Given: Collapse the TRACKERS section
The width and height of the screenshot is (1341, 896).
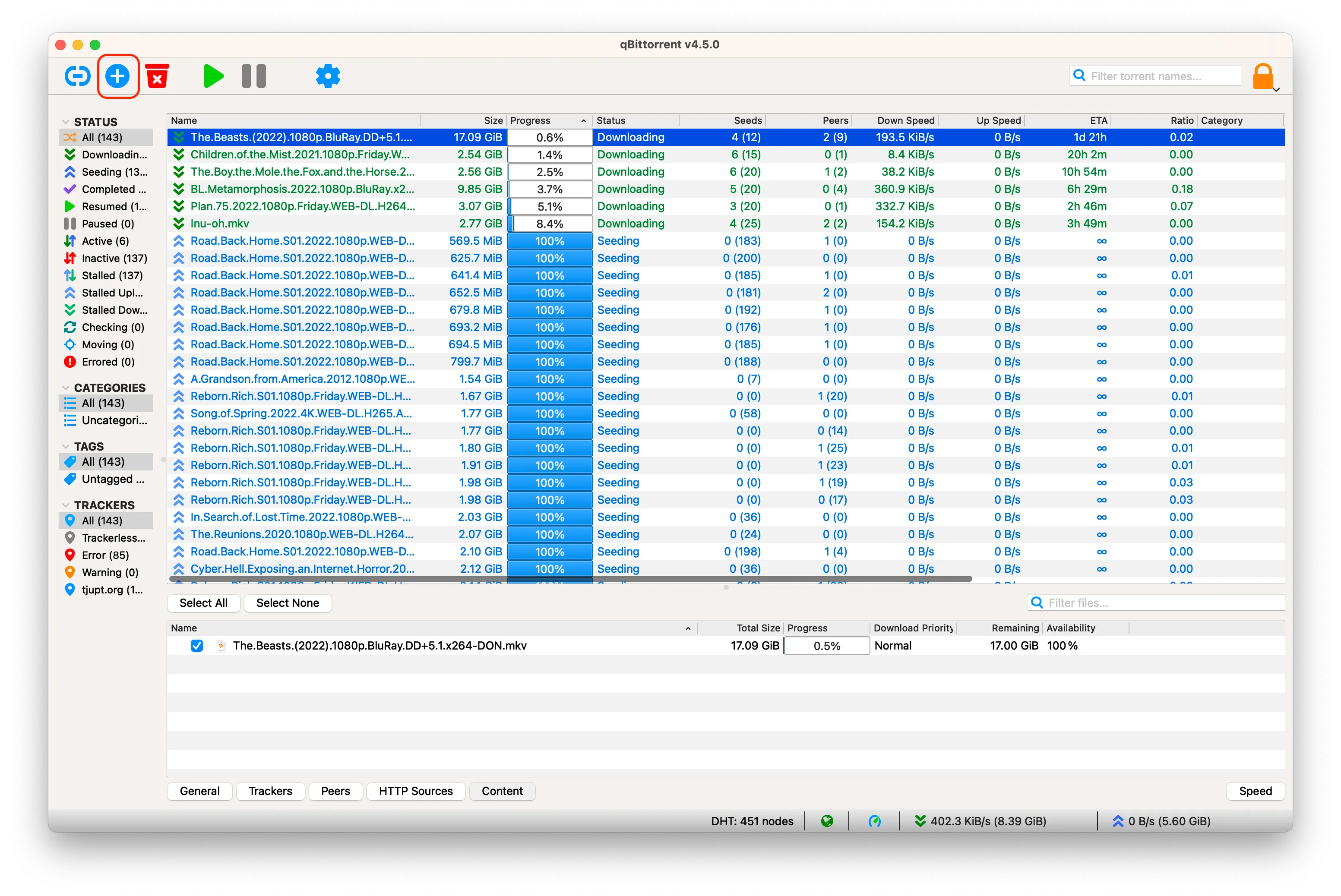Looking at the screenshot, I should point(66,505).
